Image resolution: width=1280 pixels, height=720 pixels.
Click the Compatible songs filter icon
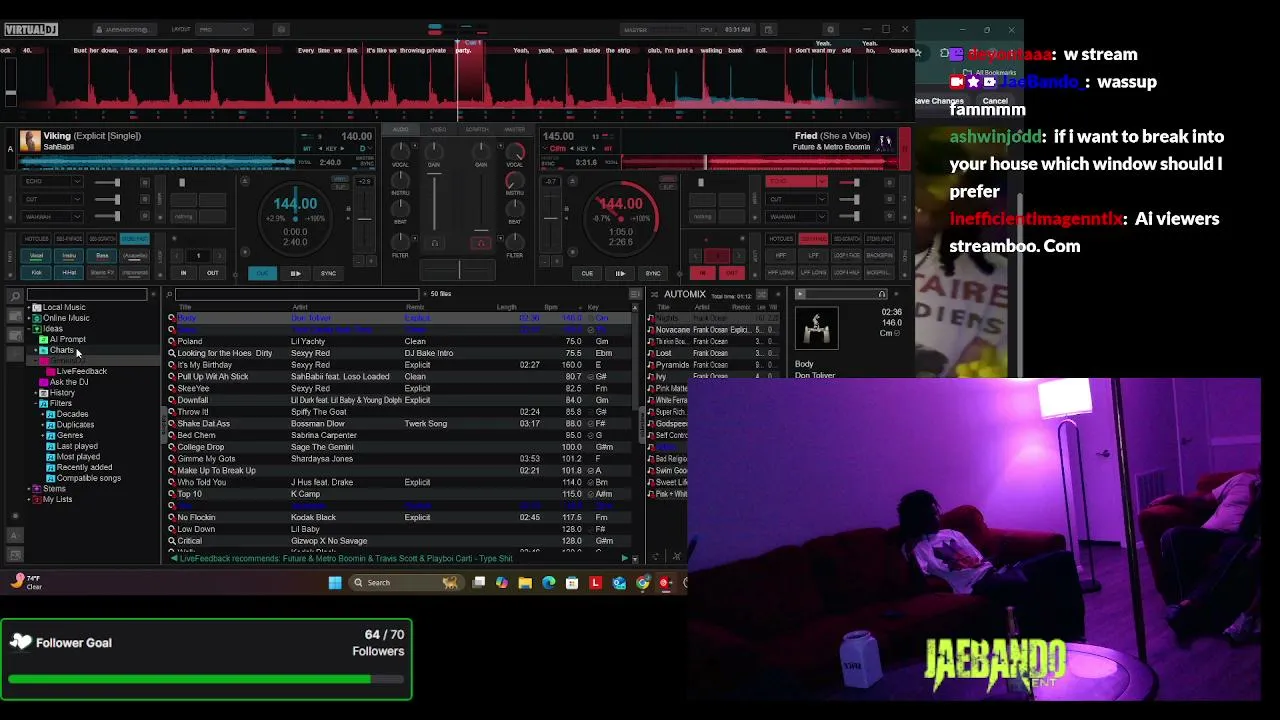pyautogui.click(x=51, y=478)
